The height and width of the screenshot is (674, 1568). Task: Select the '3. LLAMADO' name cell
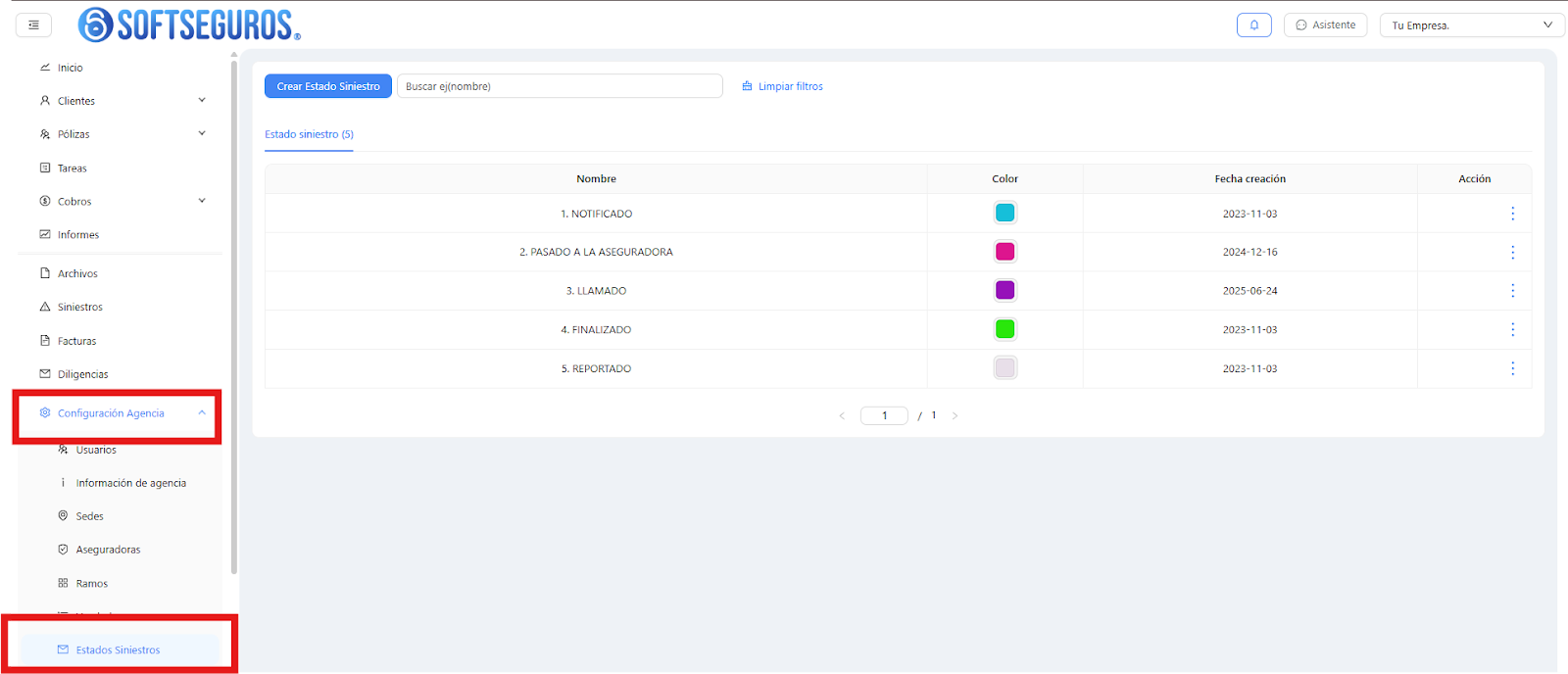point(596,291)
